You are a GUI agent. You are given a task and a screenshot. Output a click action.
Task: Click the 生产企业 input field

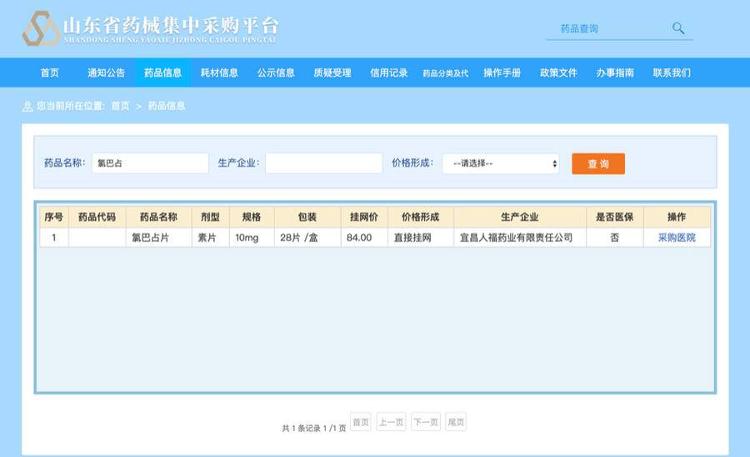[x=324, y=163]
